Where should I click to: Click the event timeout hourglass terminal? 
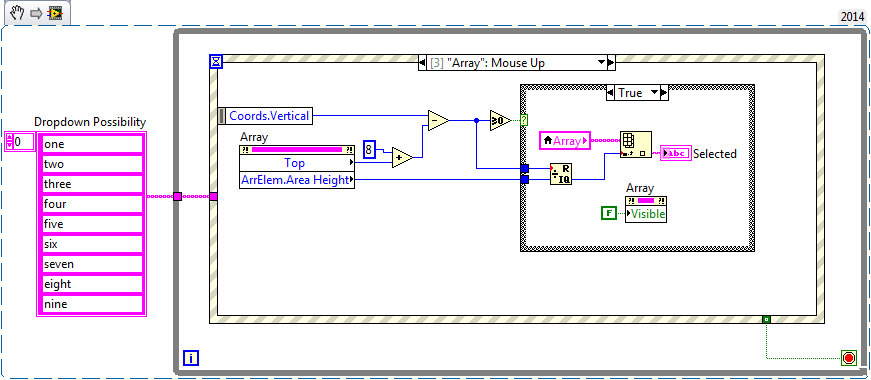(216, 61)
